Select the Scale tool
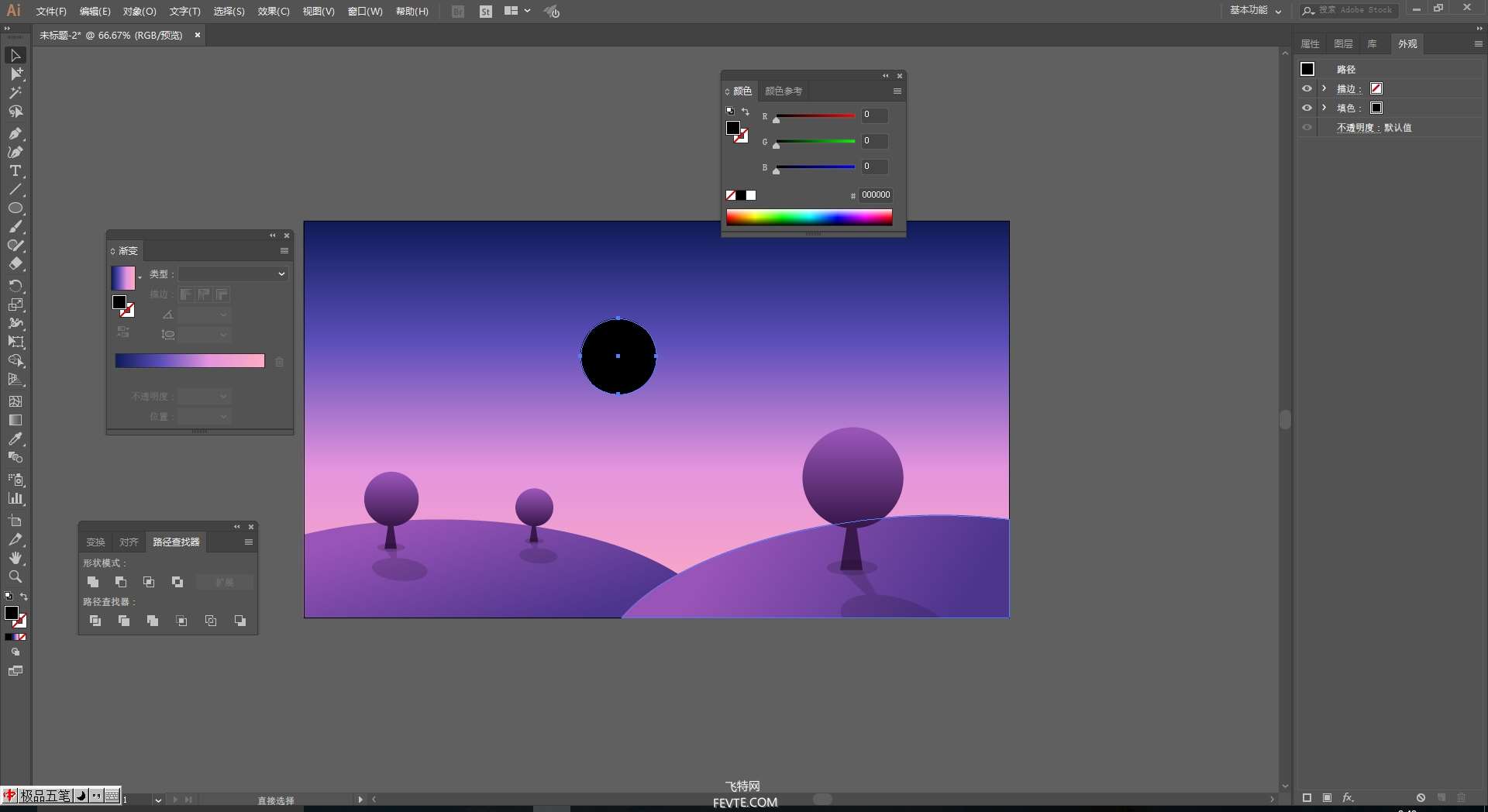 tap(15, 304)
